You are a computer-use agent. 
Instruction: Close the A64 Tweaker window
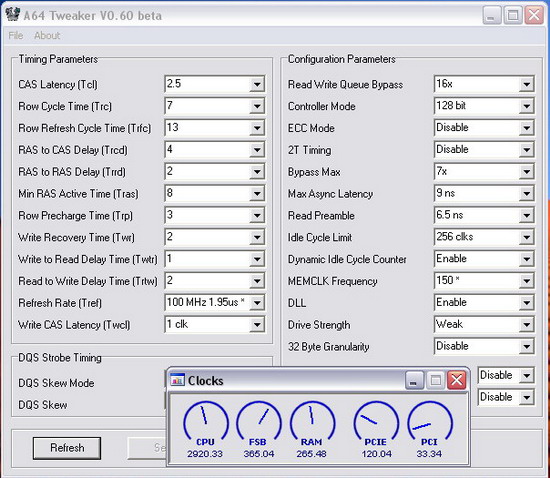pyautogui.click(x=534, y=15)
